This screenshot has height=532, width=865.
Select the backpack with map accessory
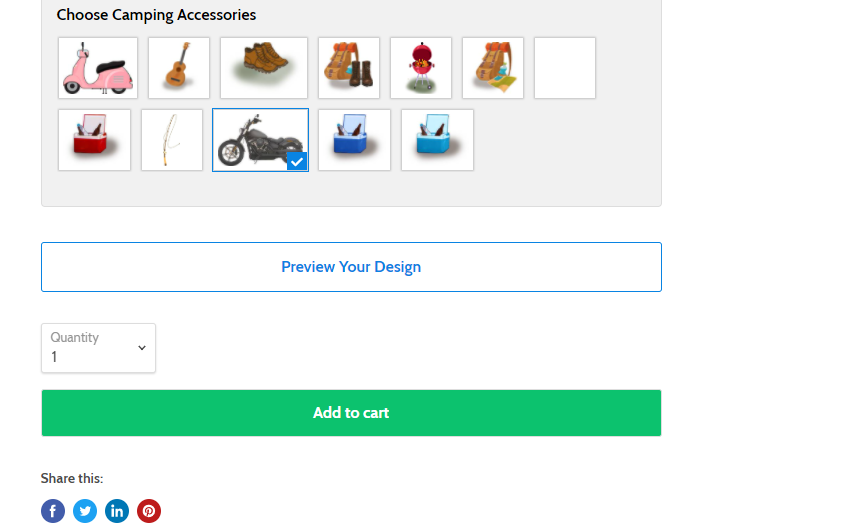tap(493, 68)
